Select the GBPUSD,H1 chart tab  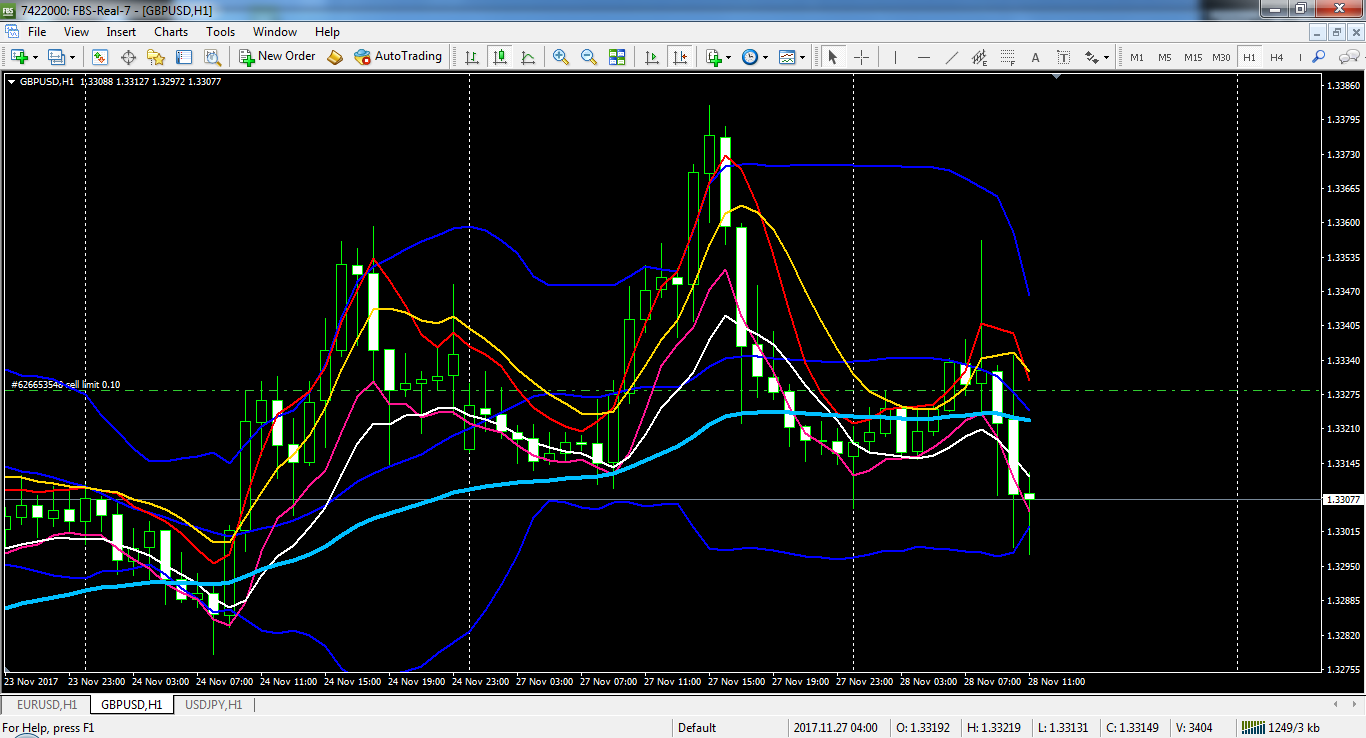(131, 705)
